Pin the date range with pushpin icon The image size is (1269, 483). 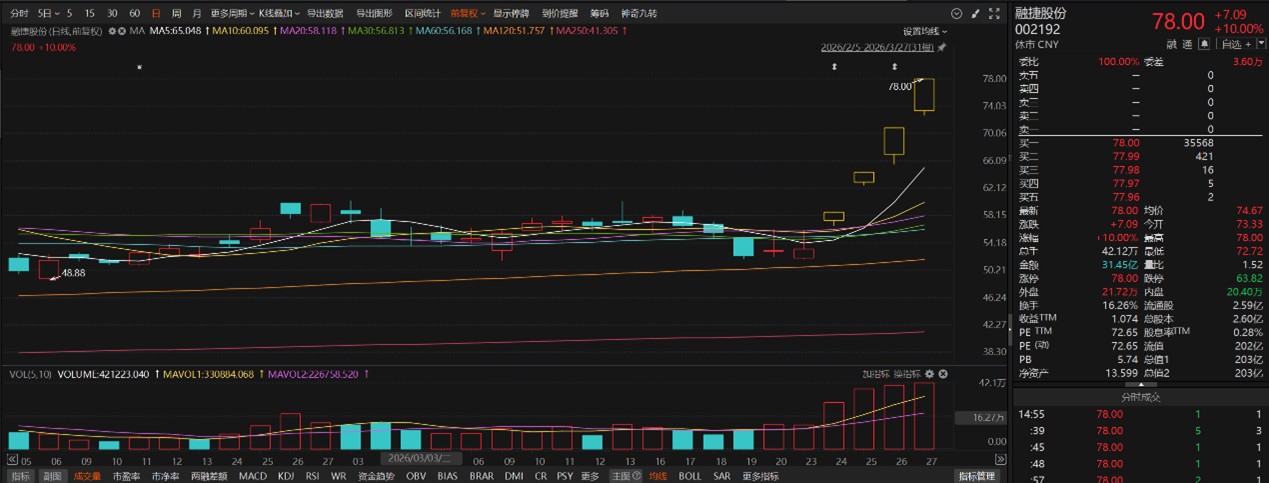[941, 47]
